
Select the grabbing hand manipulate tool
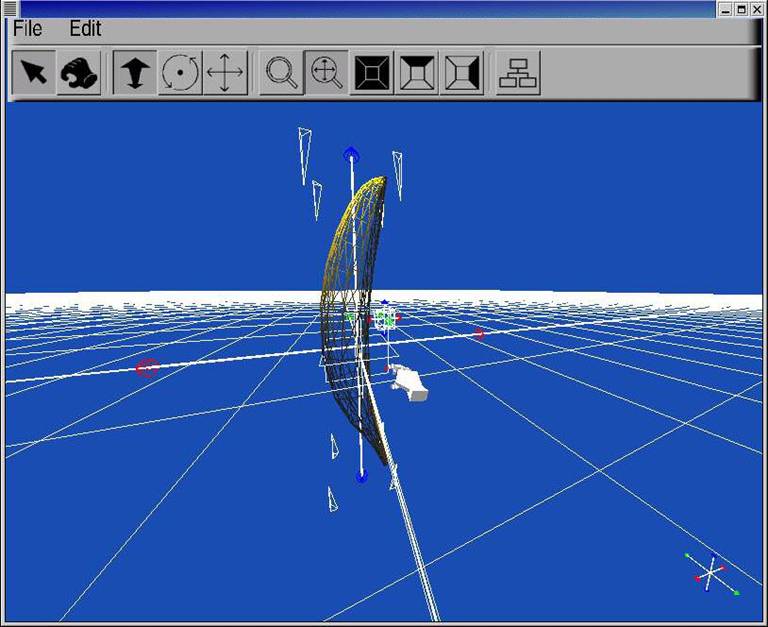[x=79, y=72]
